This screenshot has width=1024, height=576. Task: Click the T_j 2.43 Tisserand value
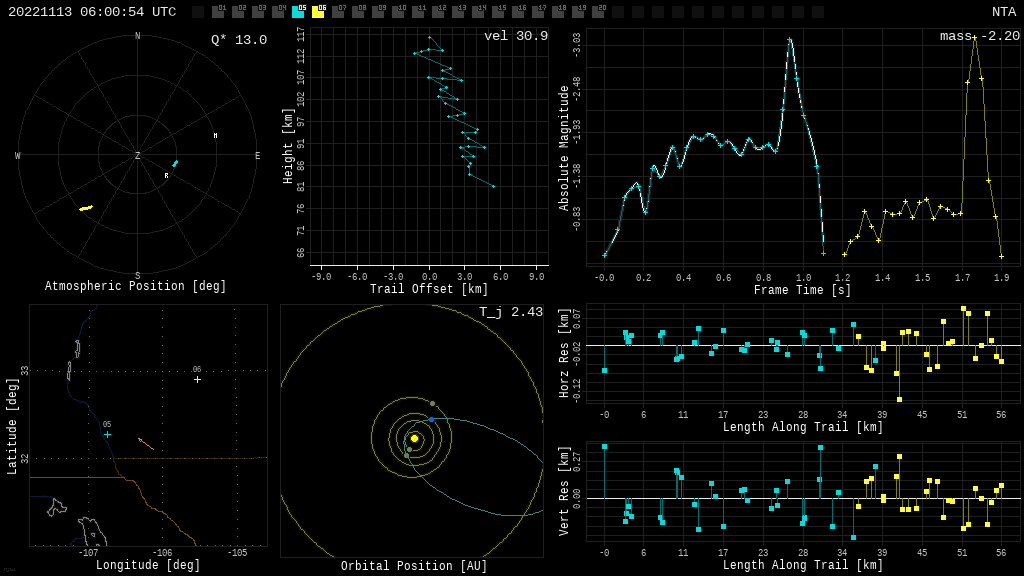click(x=510, y=312)
